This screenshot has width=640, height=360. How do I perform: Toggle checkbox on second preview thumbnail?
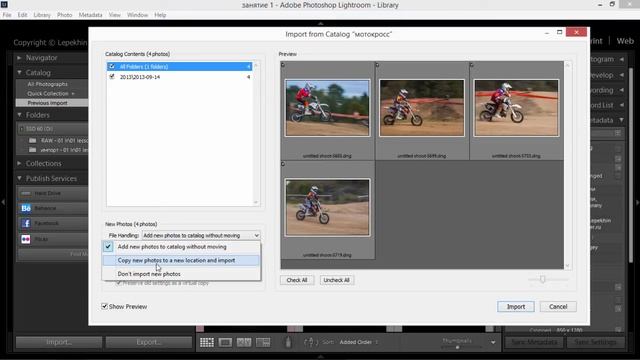pos(377,64)
